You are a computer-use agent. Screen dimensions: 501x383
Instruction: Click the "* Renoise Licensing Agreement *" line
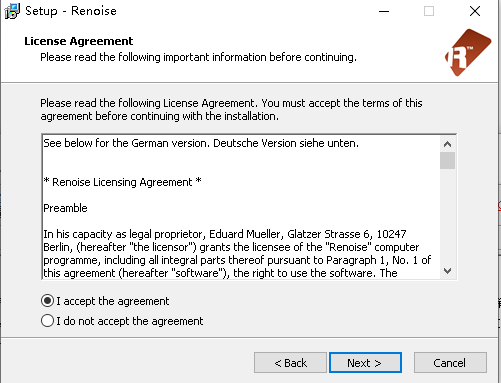pos(122,182)
